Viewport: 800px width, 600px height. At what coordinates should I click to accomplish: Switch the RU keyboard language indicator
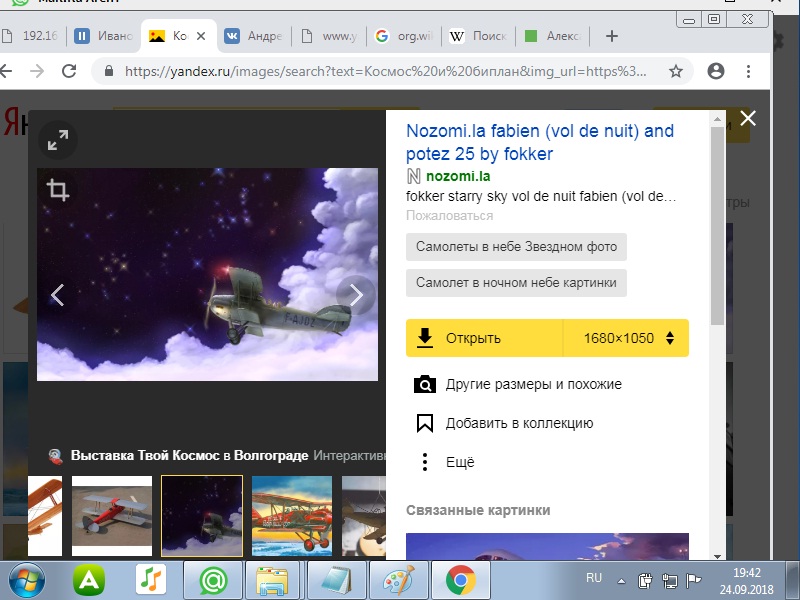[x=594, y=578]
